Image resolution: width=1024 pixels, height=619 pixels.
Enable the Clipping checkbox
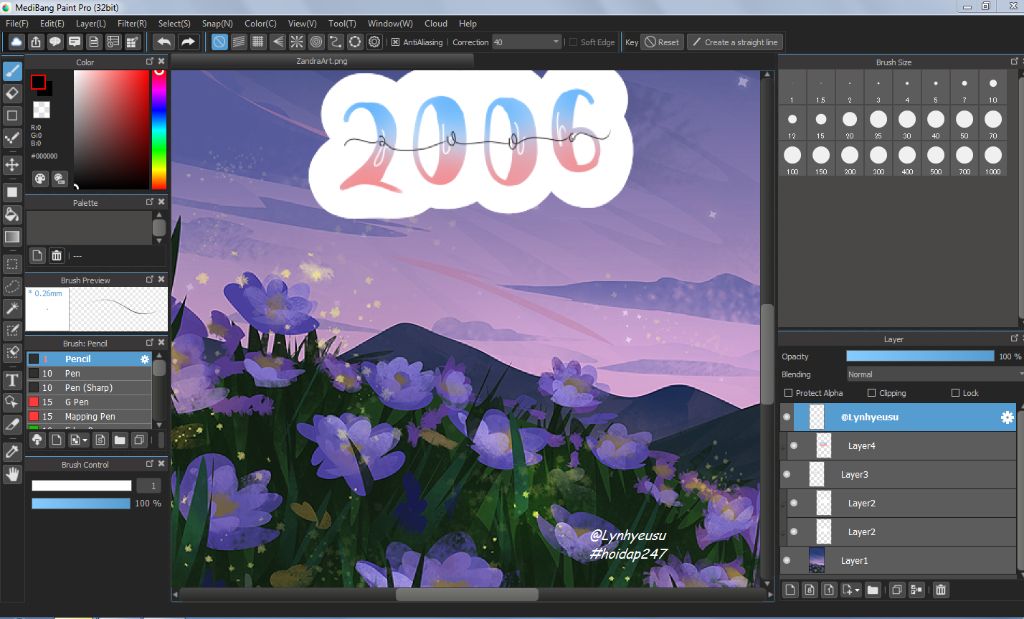(871, 393)
